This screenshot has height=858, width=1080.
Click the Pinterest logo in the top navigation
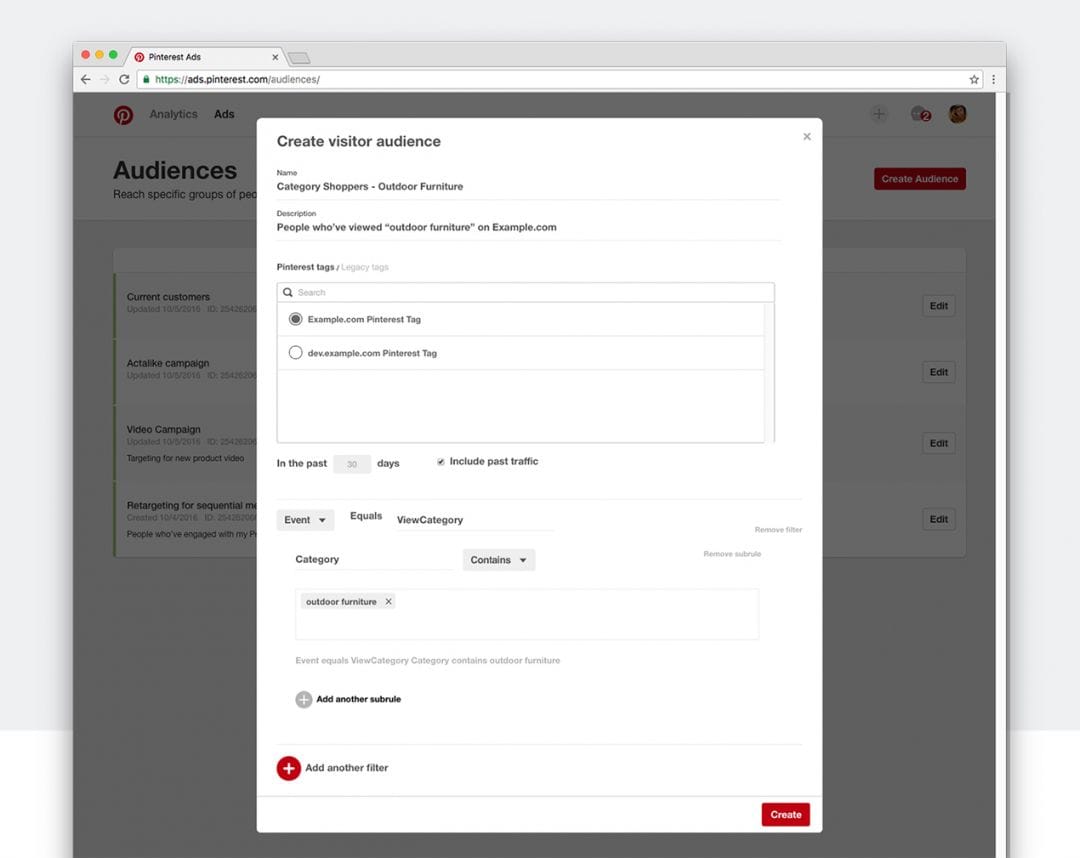tap(123, 114)
